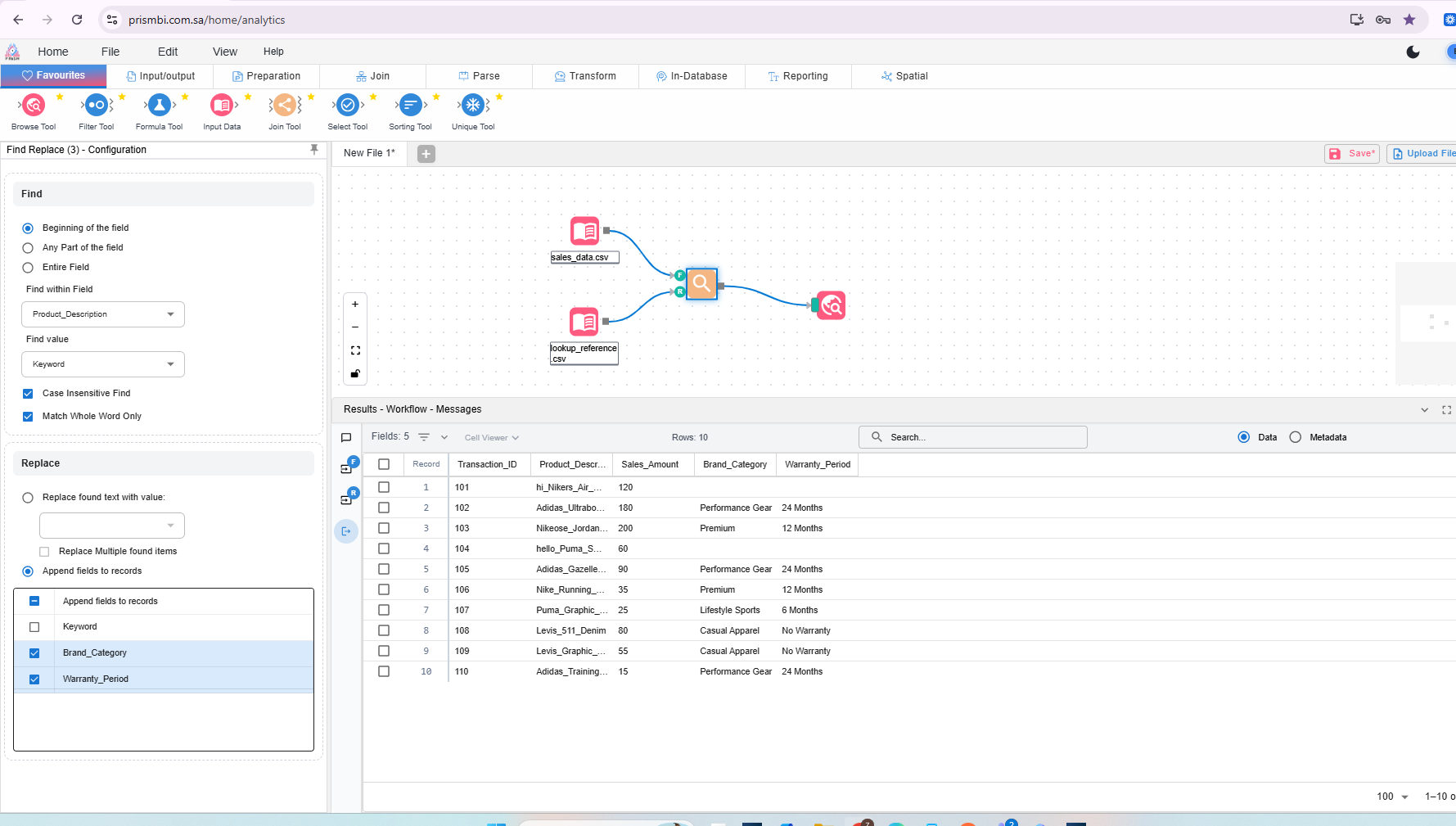Image resolution: width=1456 pixels, height=826 pixels.
Task: Click the Save button
Action: (x=1352, y=154)
